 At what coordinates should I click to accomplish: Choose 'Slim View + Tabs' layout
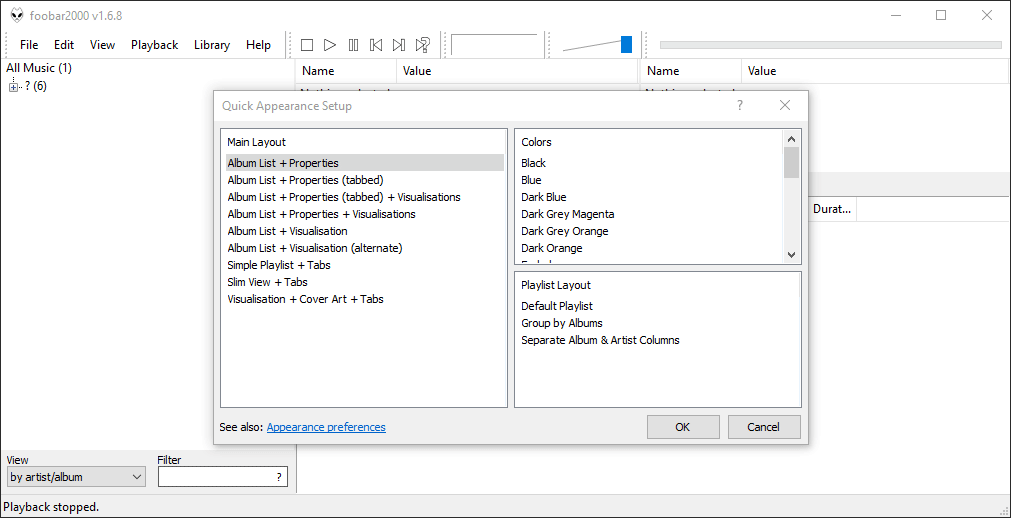(x=364, y=282)
